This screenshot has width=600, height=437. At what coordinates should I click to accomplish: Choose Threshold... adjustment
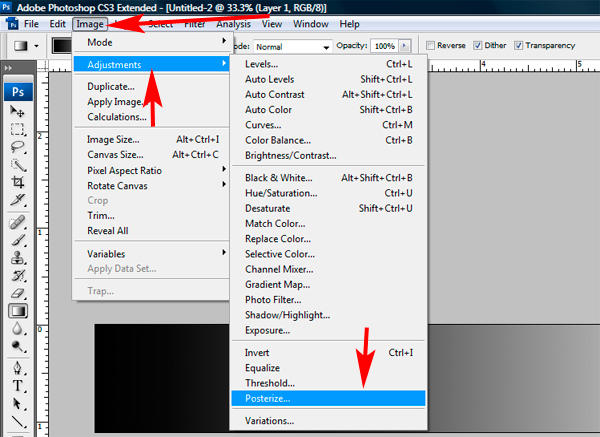(x=328, y=383)
